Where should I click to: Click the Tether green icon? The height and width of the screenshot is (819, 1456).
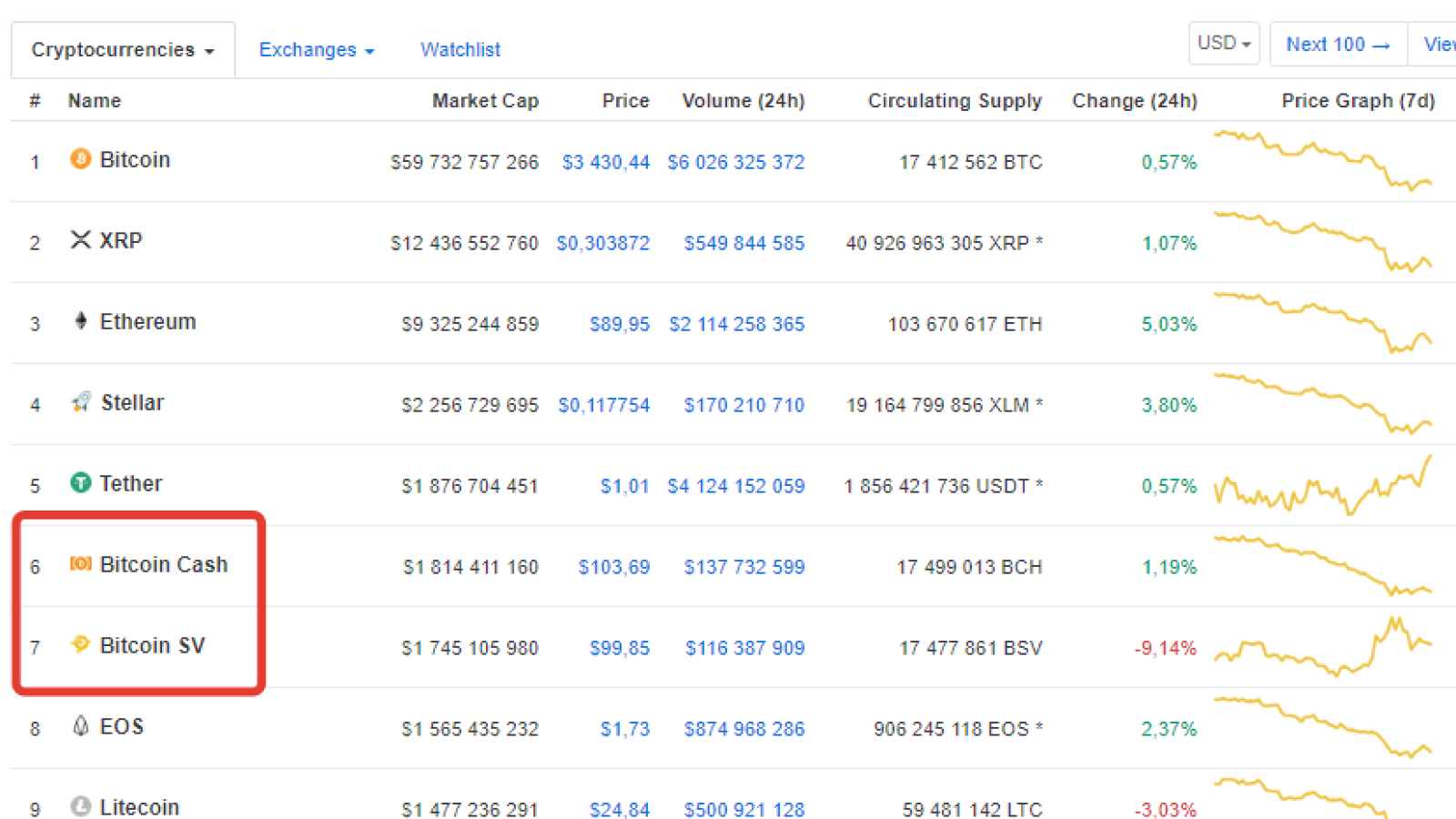81,482
